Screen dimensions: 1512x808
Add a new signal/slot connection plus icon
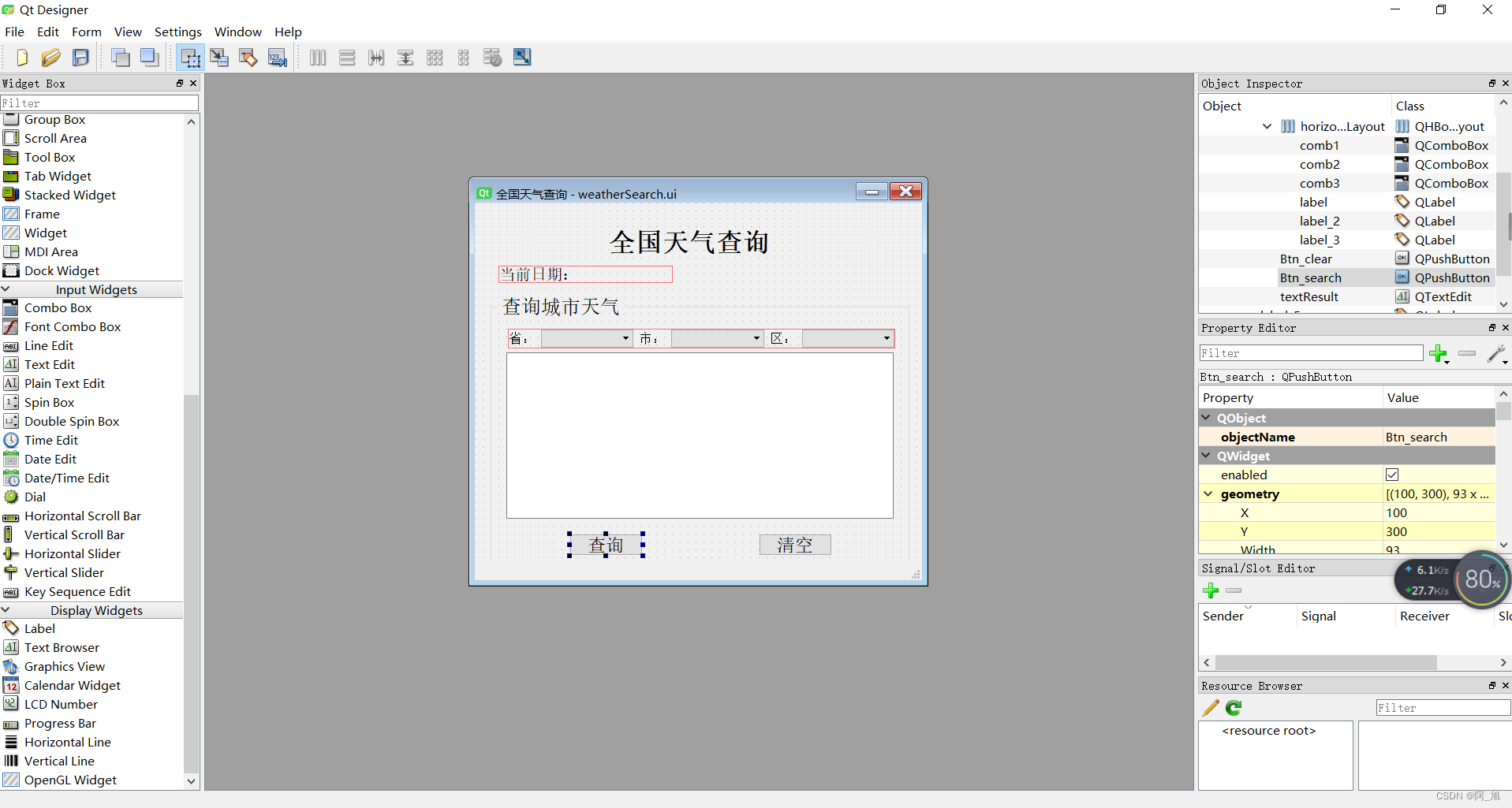pyautogui.click(x=1211, y=590)
